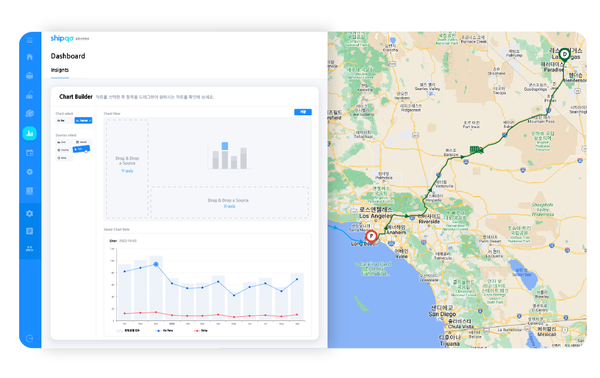
Task: Toggle the On Time series in the legend
Action: 165,330
